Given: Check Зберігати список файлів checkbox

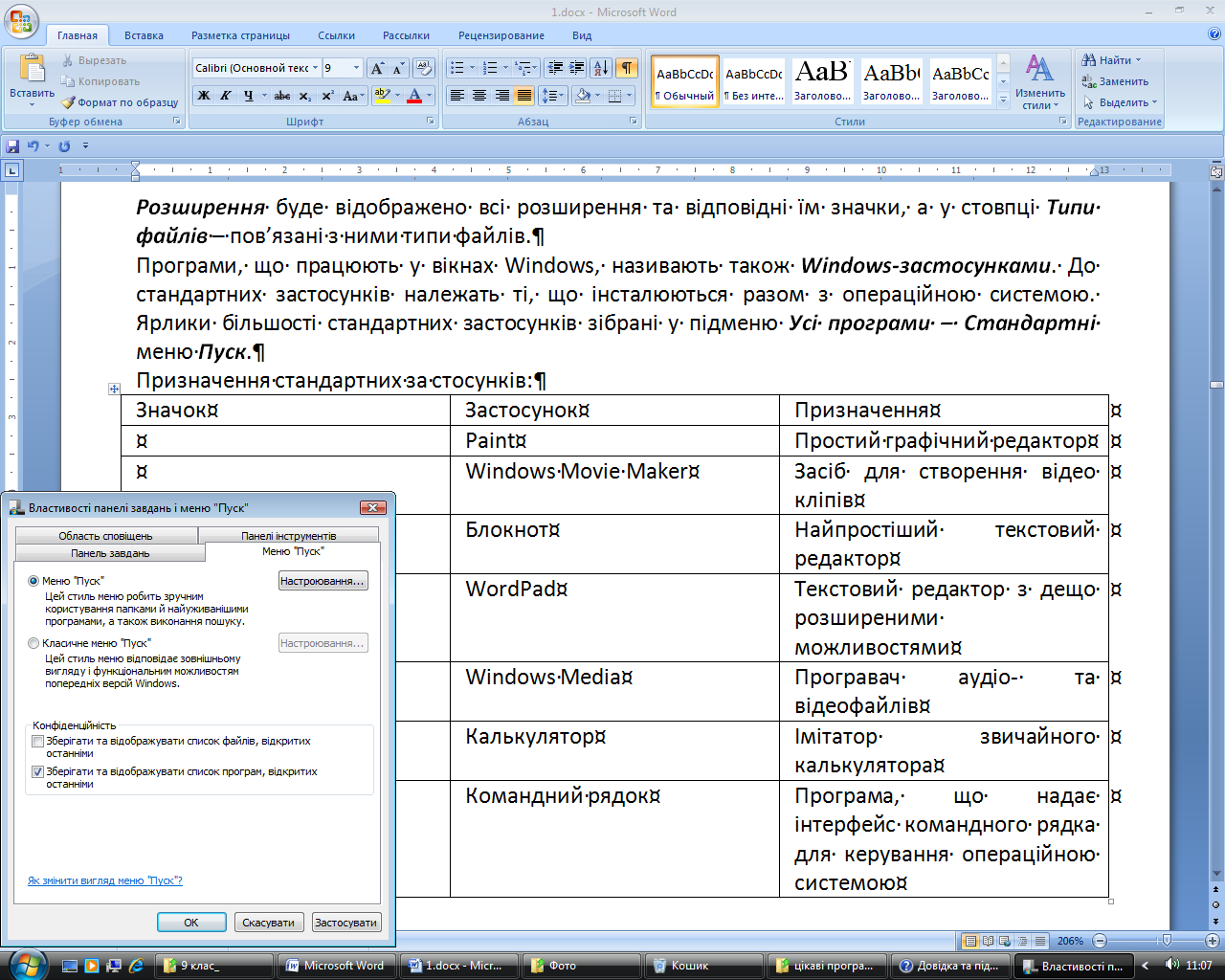Looking at the screenshot, I should click(38, 742).
